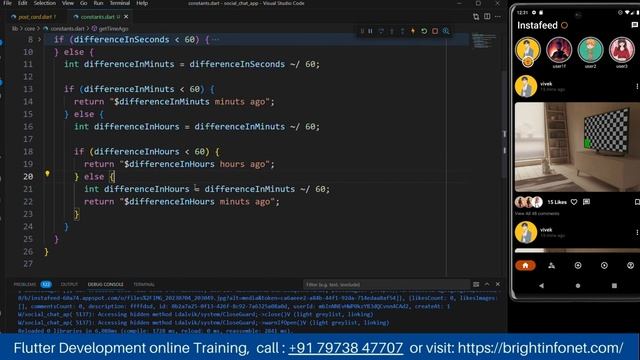This screenshot has height=360, width=640.
Task: Open user3 story
Action: pos(622,50)
